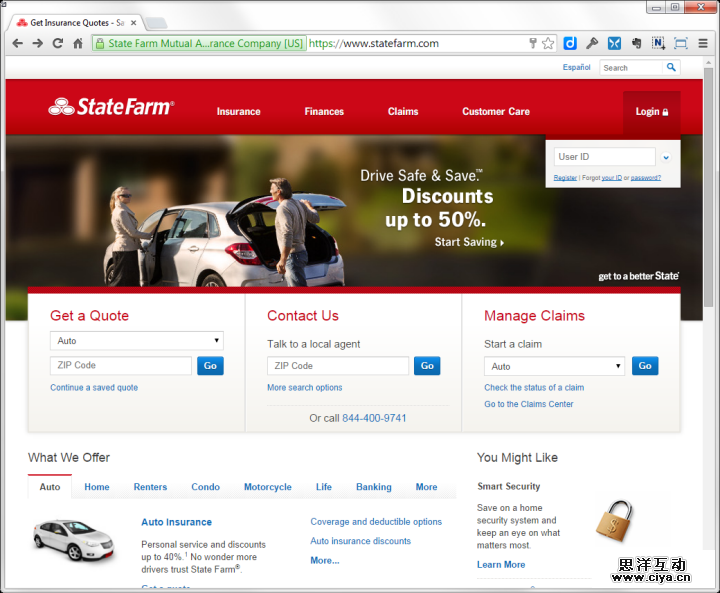
Task: Open the OneNote clipper extension icon
Action: (658, 43)
